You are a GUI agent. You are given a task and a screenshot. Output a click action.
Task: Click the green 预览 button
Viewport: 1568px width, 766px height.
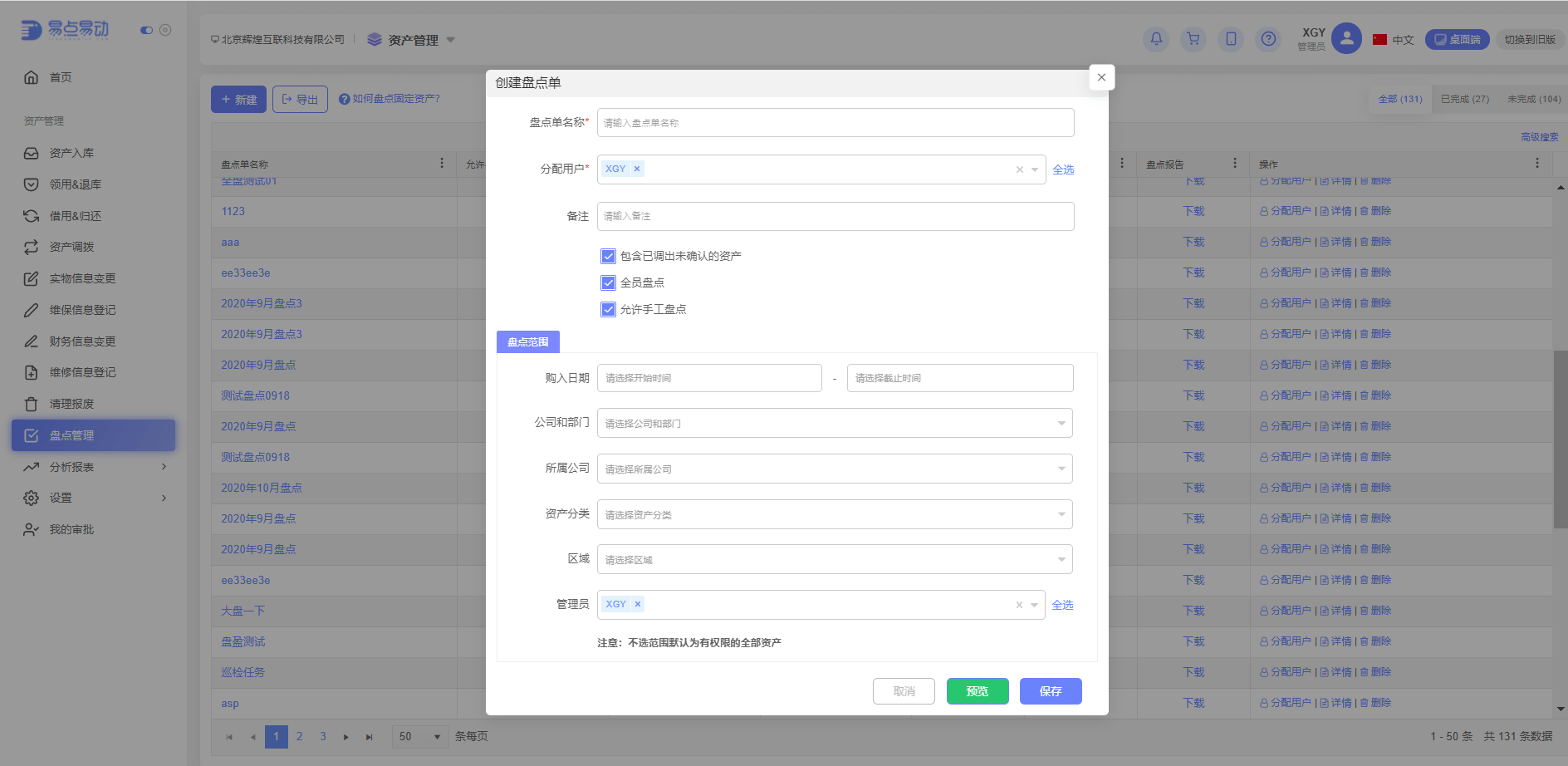977,690
